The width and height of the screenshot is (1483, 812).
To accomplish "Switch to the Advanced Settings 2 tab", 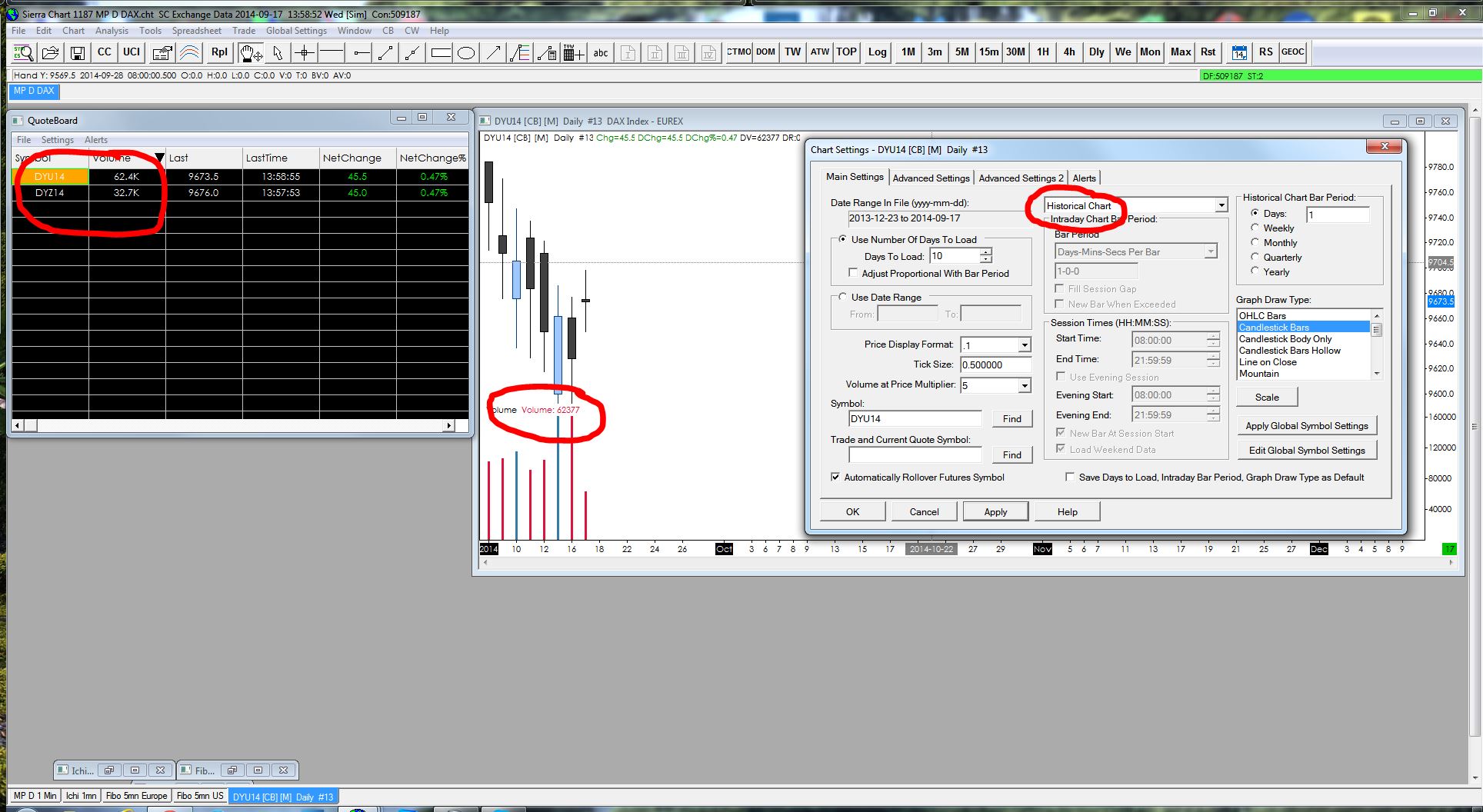I will click(1021, 178).
